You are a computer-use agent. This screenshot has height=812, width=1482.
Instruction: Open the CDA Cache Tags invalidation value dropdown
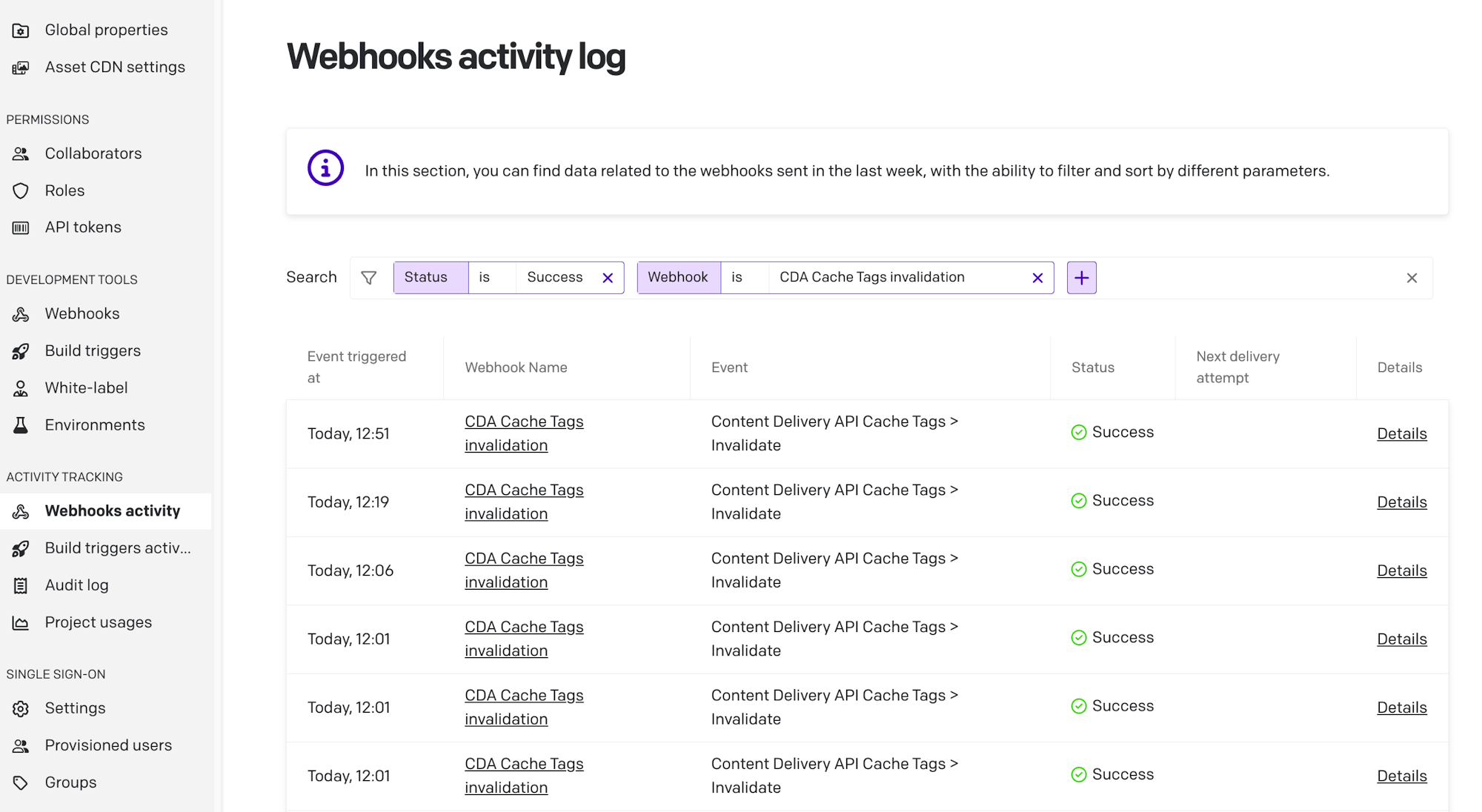(895, 278)
